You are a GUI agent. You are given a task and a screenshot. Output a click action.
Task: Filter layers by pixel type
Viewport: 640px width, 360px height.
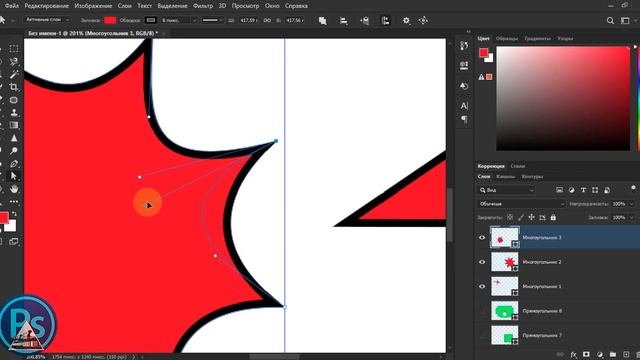click(559, 190)
